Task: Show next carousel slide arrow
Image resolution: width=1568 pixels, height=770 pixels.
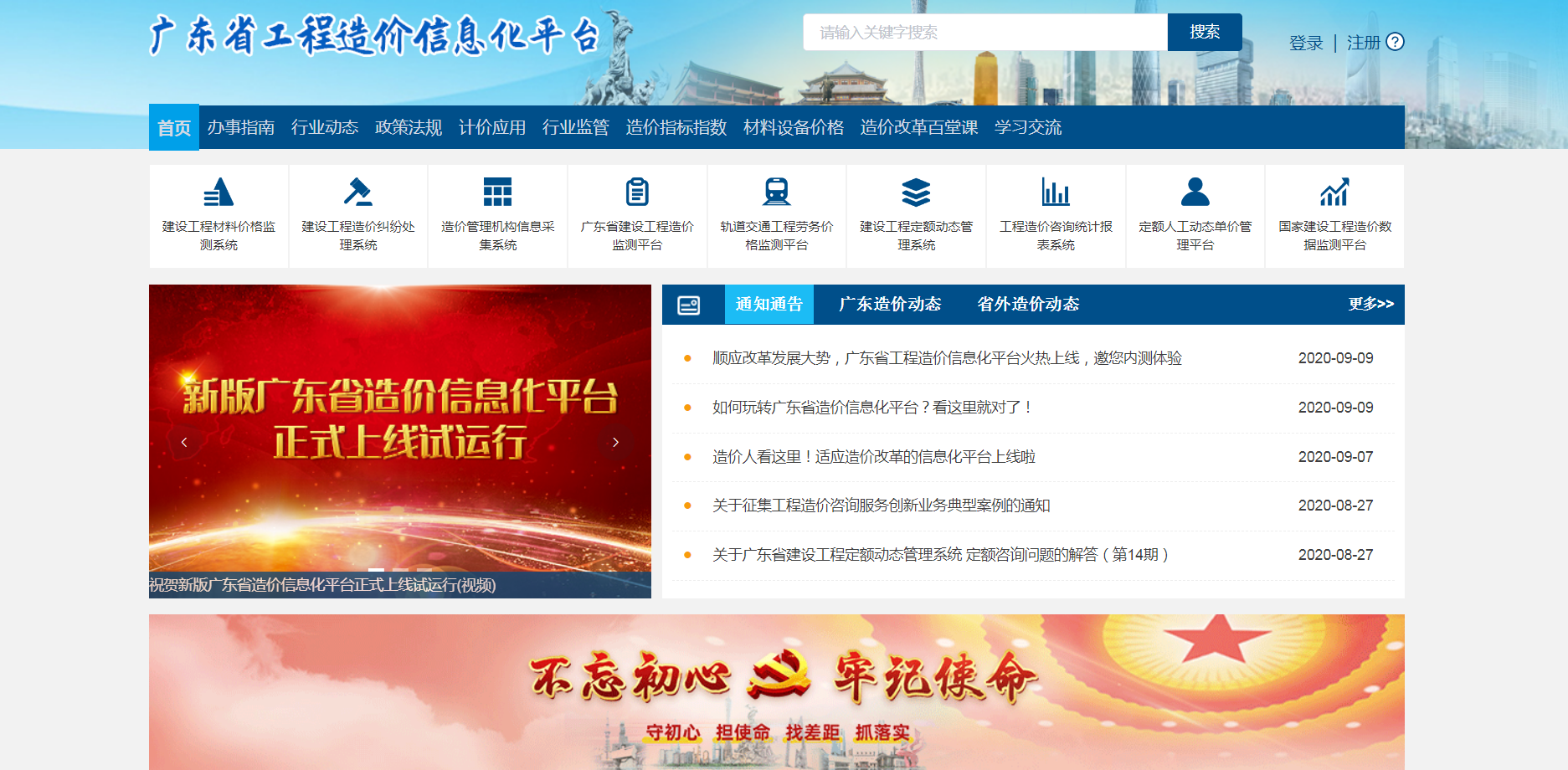Action: 616,442
